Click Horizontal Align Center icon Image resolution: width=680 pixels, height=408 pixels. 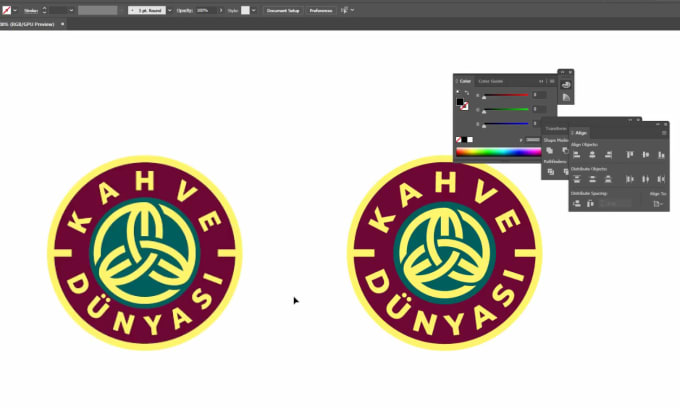592,155
